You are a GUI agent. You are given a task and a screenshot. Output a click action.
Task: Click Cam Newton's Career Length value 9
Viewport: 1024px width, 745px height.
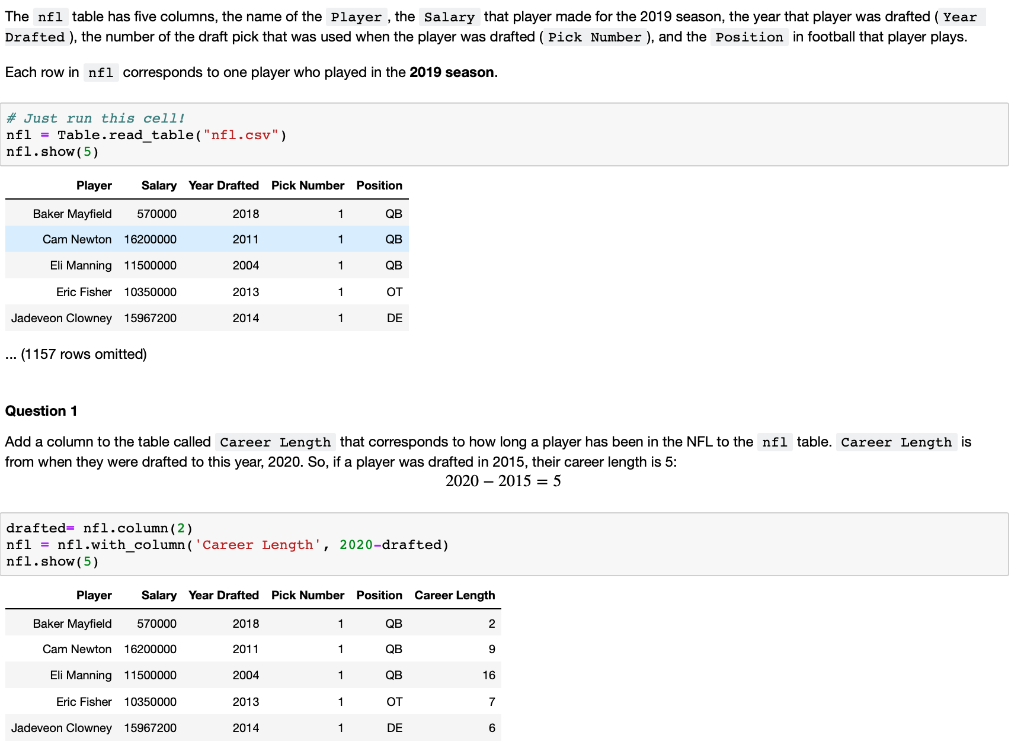pos(492,649)
